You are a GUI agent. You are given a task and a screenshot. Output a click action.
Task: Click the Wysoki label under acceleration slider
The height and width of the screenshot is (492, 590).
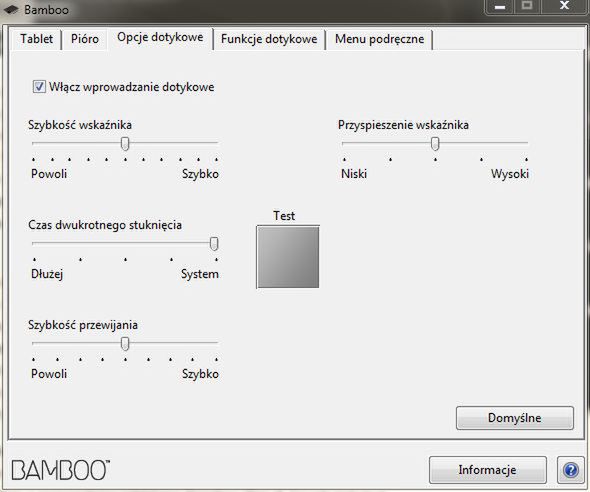(510, 174)
